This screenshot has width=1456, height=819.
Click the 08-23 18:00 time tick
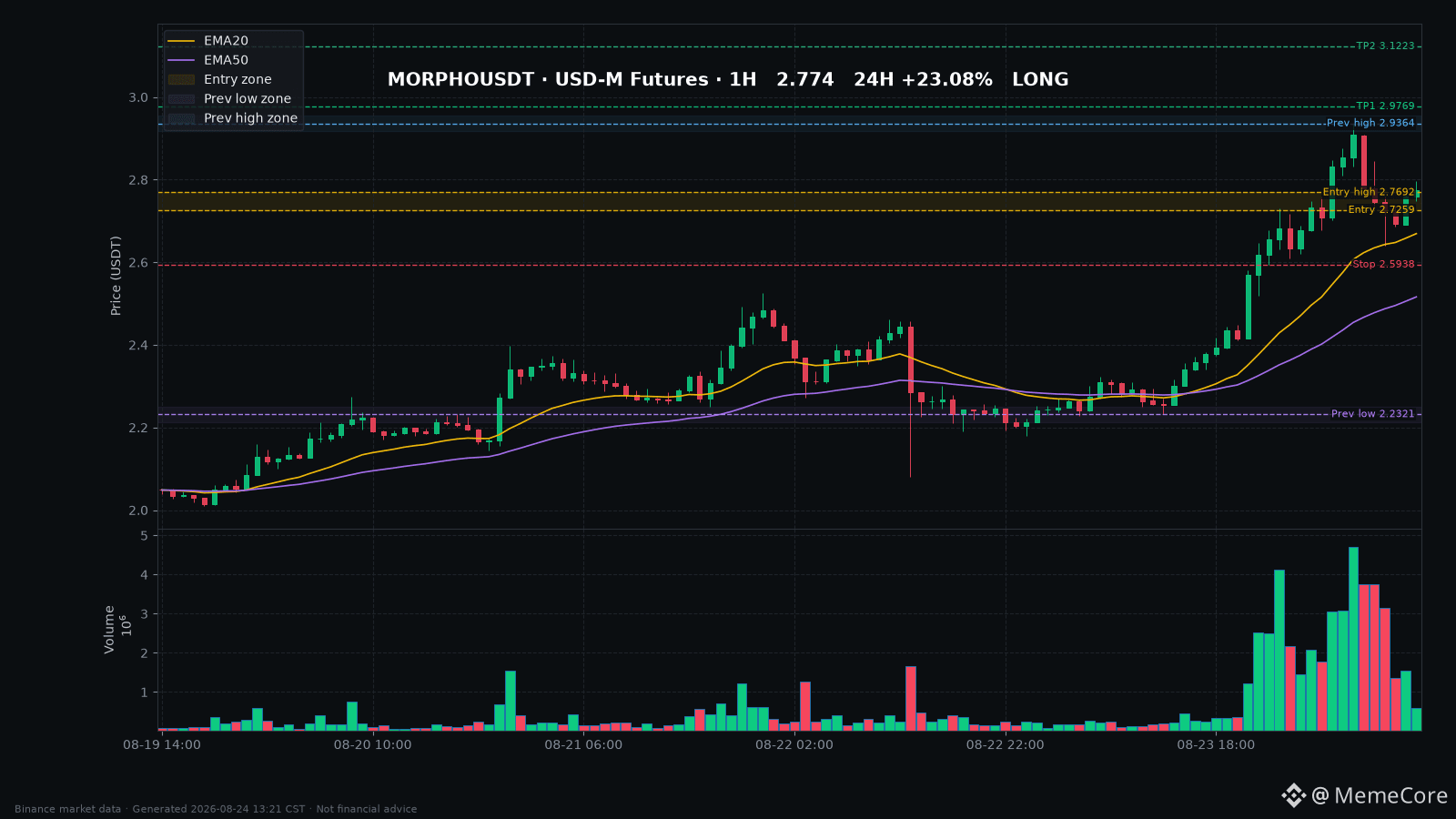coord(1216,745)
